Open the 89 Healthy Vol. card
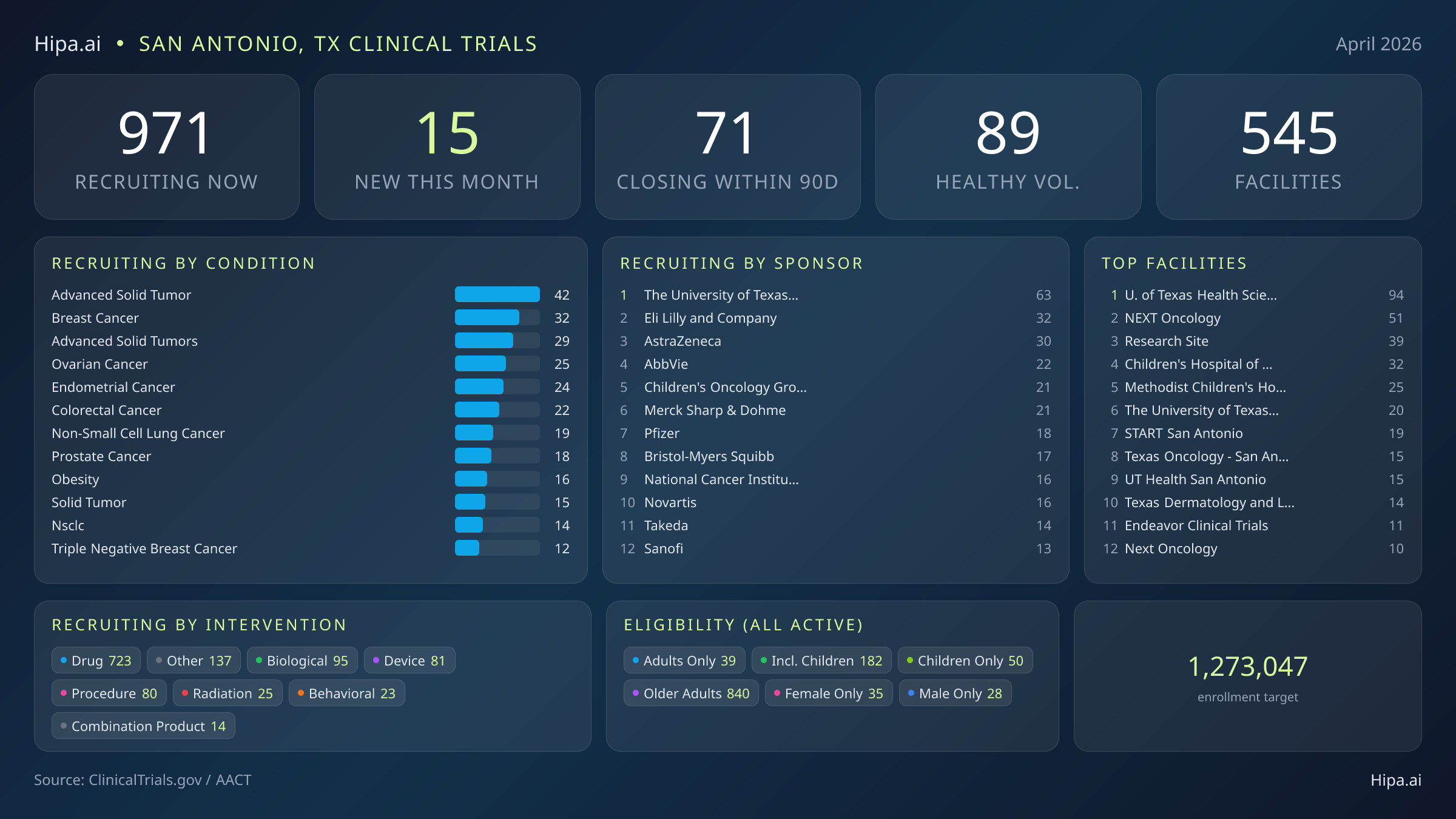This screenshot has width=1456, height=819. (x=1008, y=147)
